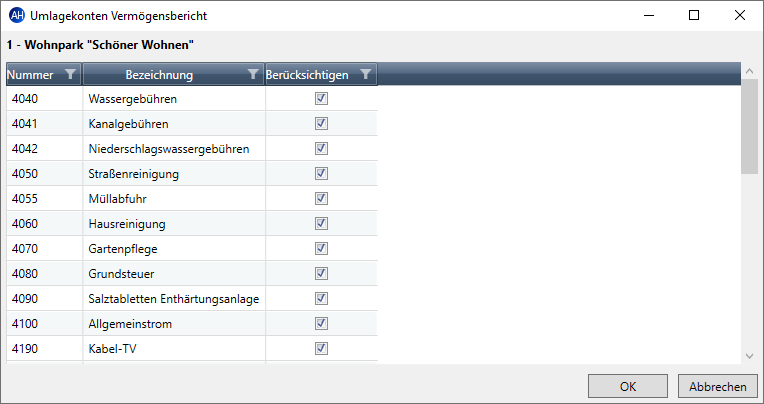
Task: Disable Berücksichtigen for Kabel-TV
Action: [x=321, y=348]
